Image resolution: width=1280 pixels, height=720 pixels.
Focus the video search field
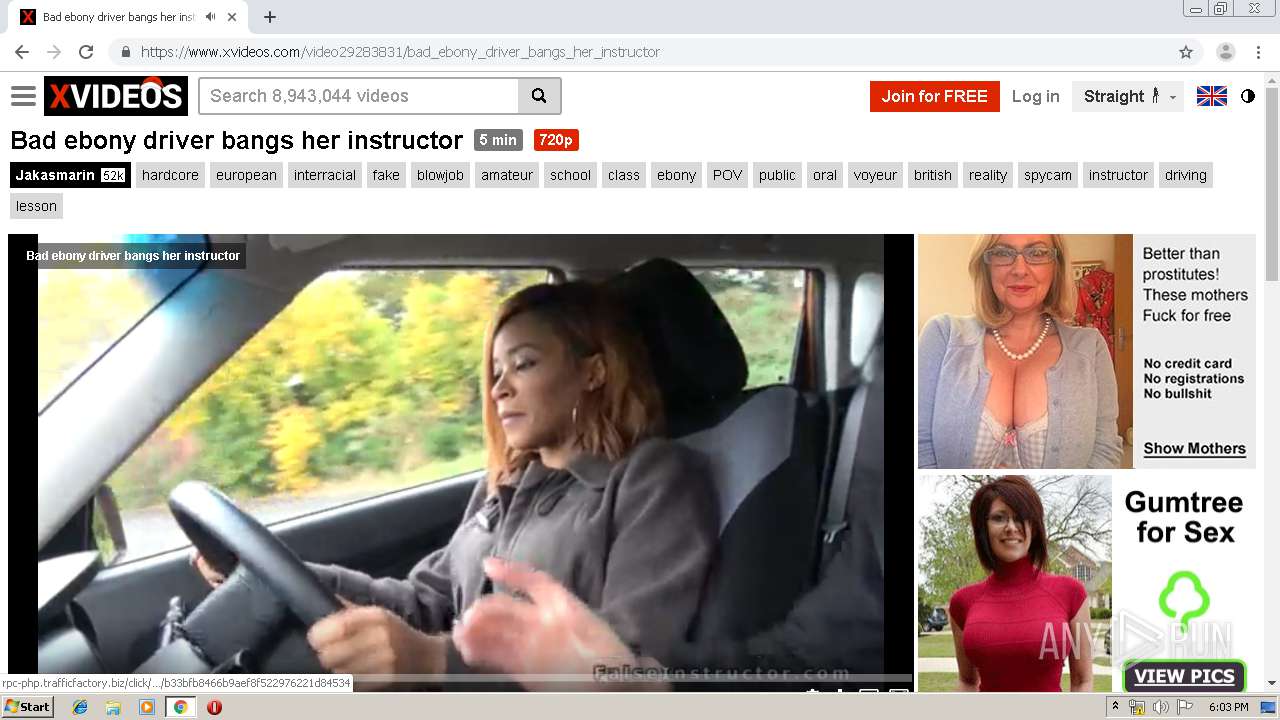coord(359,96)
